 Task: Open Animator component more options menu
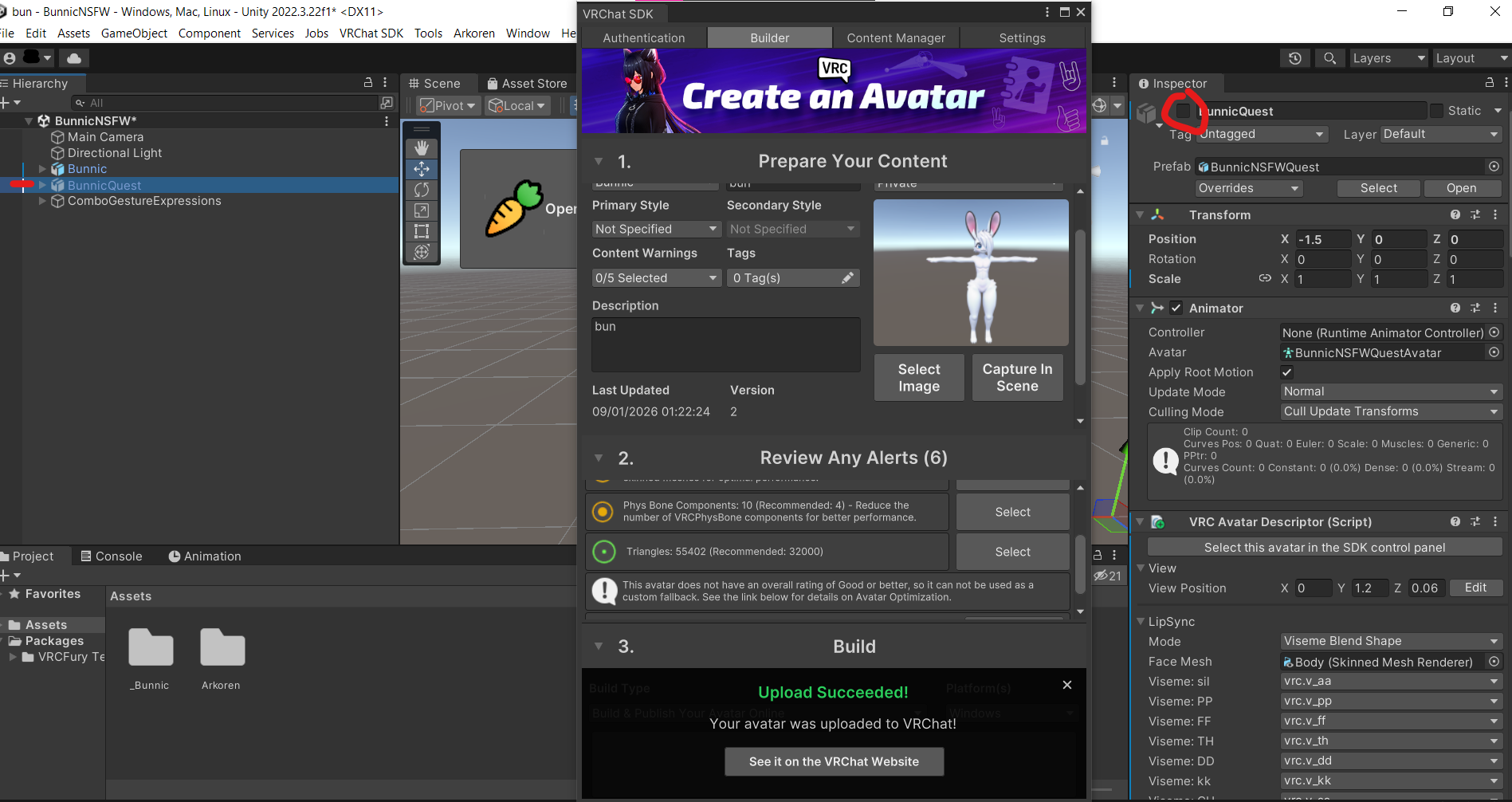(1495, 308)
